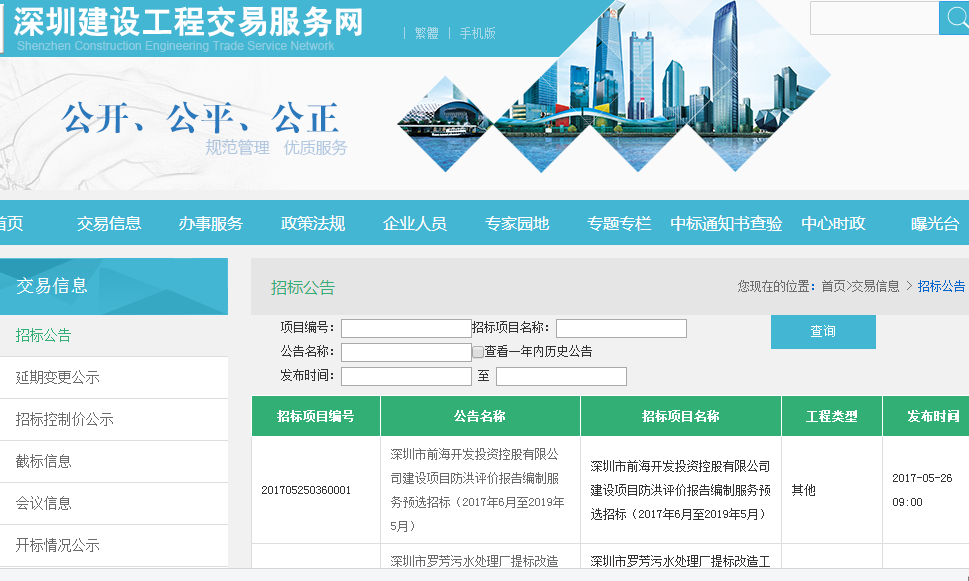The image size is (969, 581).
Task: Click the 工程类型 column header
Action: coord(832,416)
